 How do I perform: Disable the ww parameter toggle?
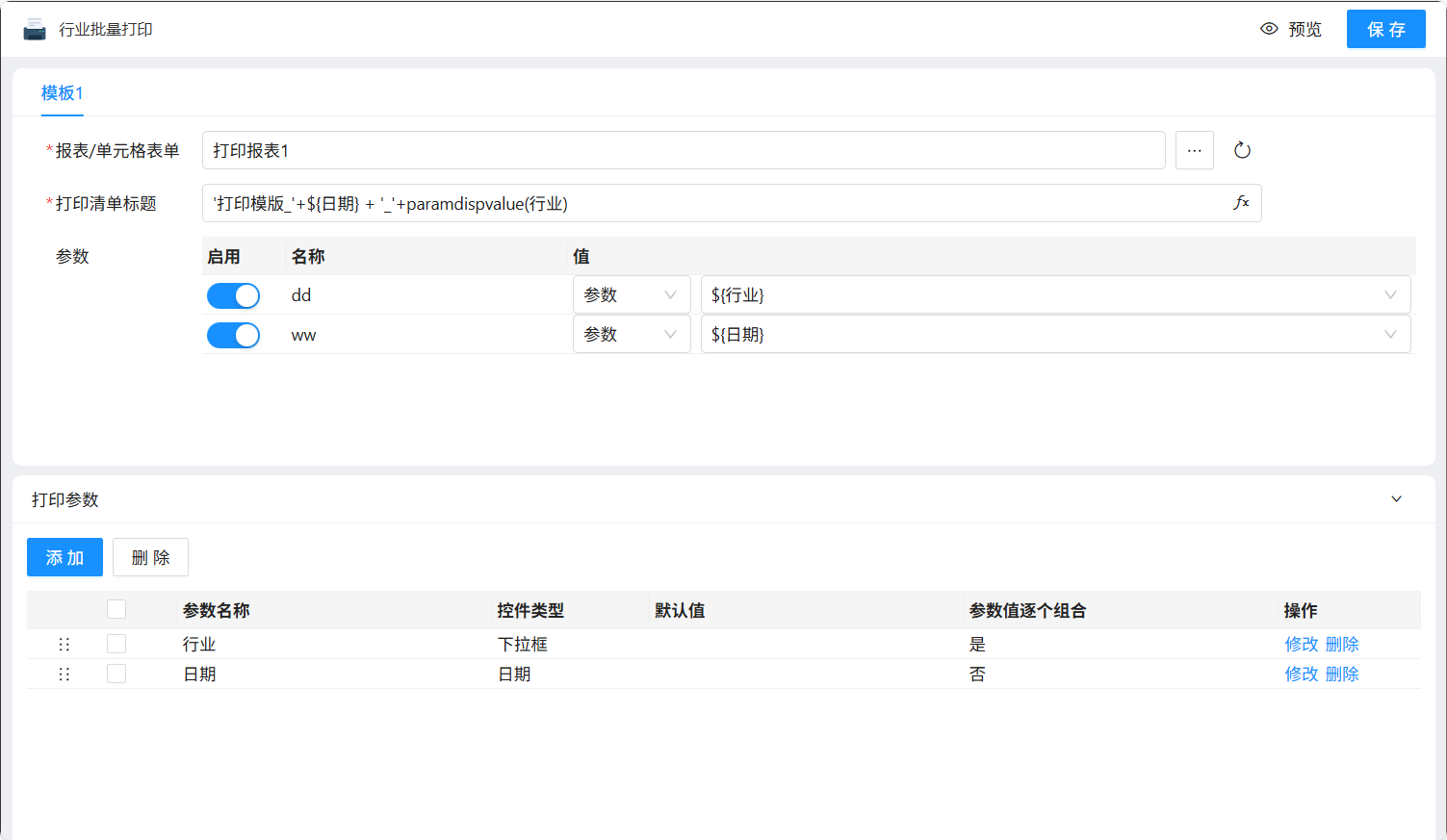233,335
